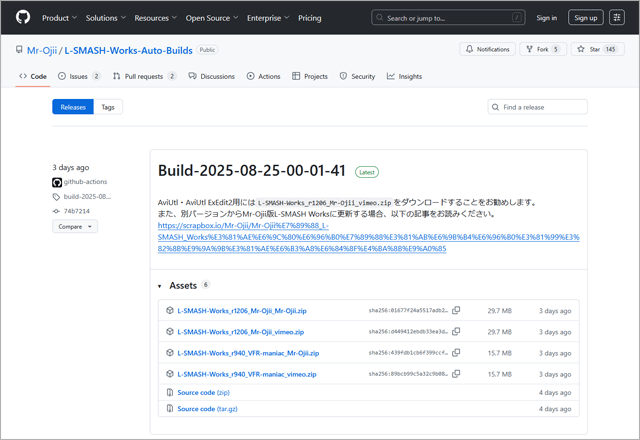
Task: Open the Pricing page
Action: point(309,18)
